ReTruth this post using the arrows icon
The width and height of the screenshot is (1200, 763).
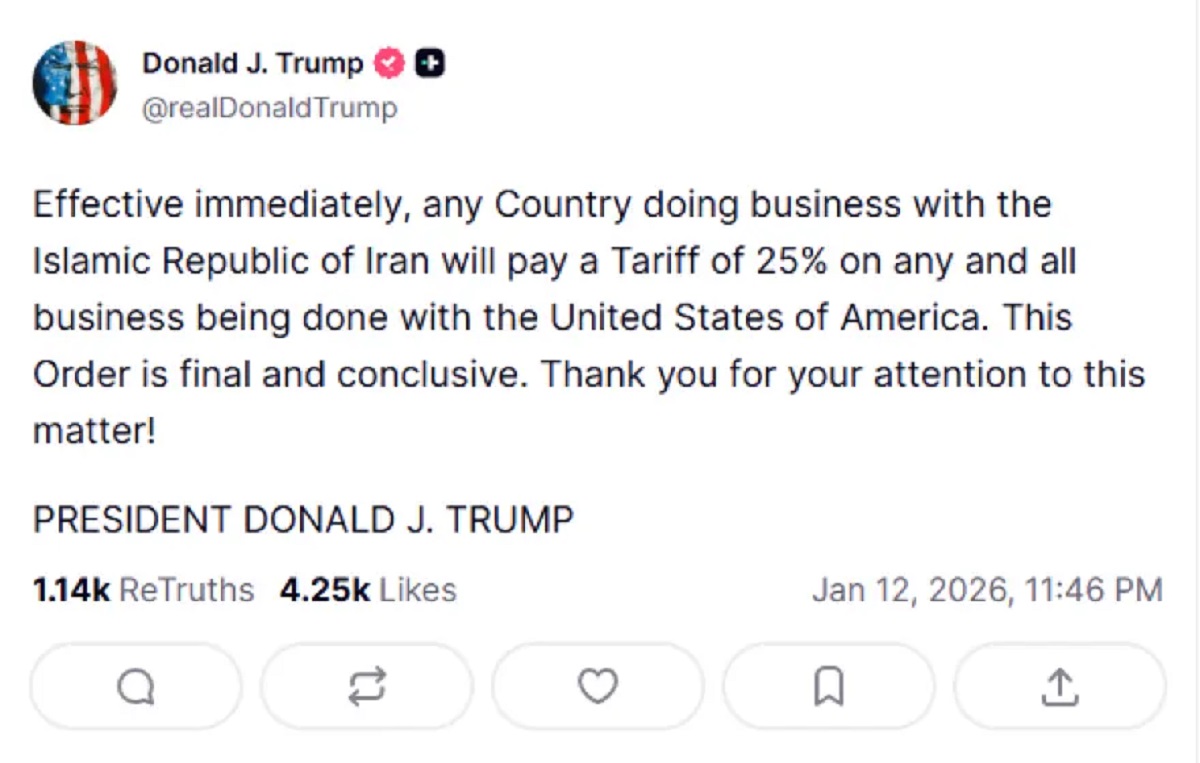click(x=367, y=686)
